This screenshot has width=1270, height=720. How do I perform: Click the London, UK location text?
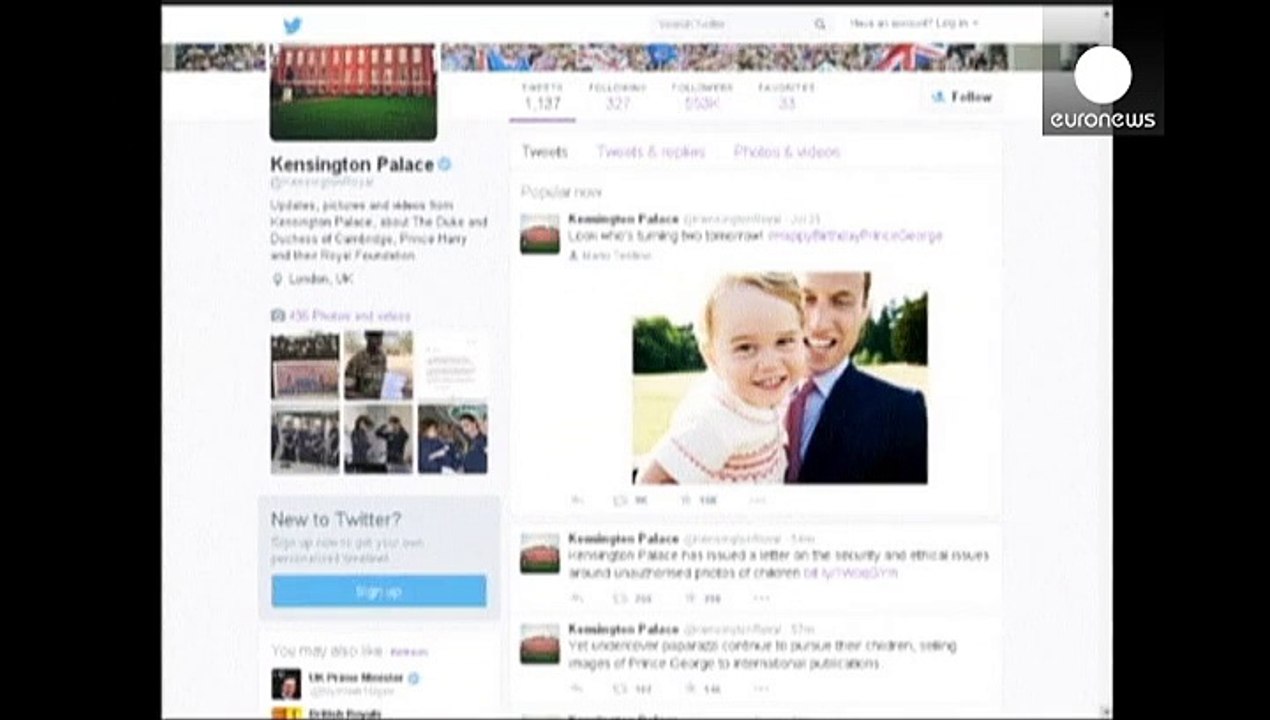pyautogui.click(x=320, y=280)
